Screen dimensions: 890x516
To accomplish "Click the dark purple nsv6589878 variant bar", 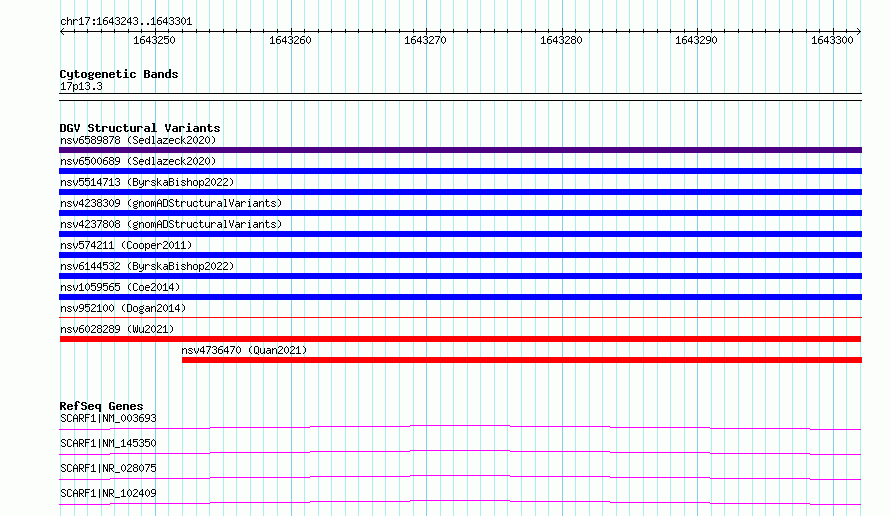I will click(460, 150).
